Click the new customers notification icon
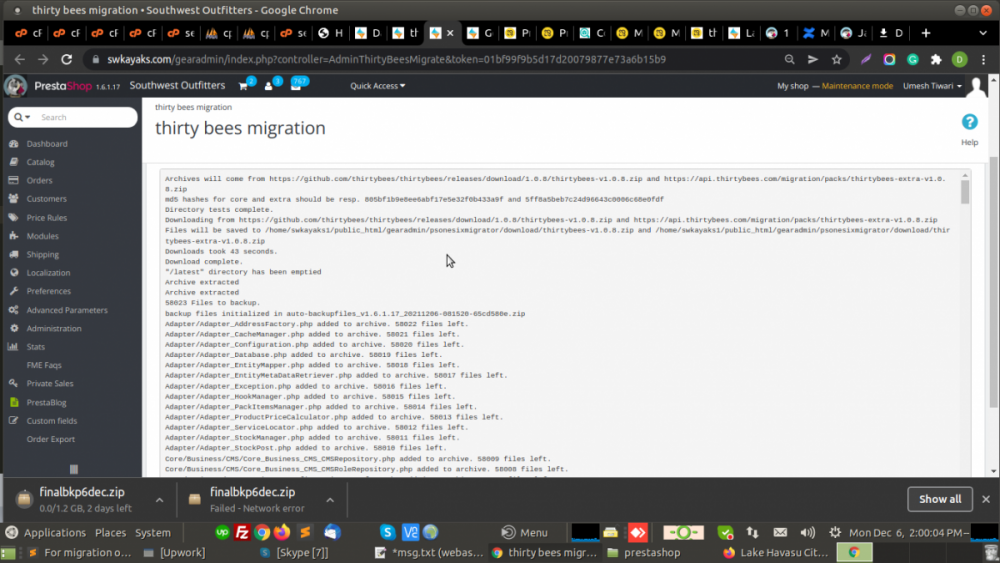Viewport: 1000px width, 563px height. tap(269, 86)
